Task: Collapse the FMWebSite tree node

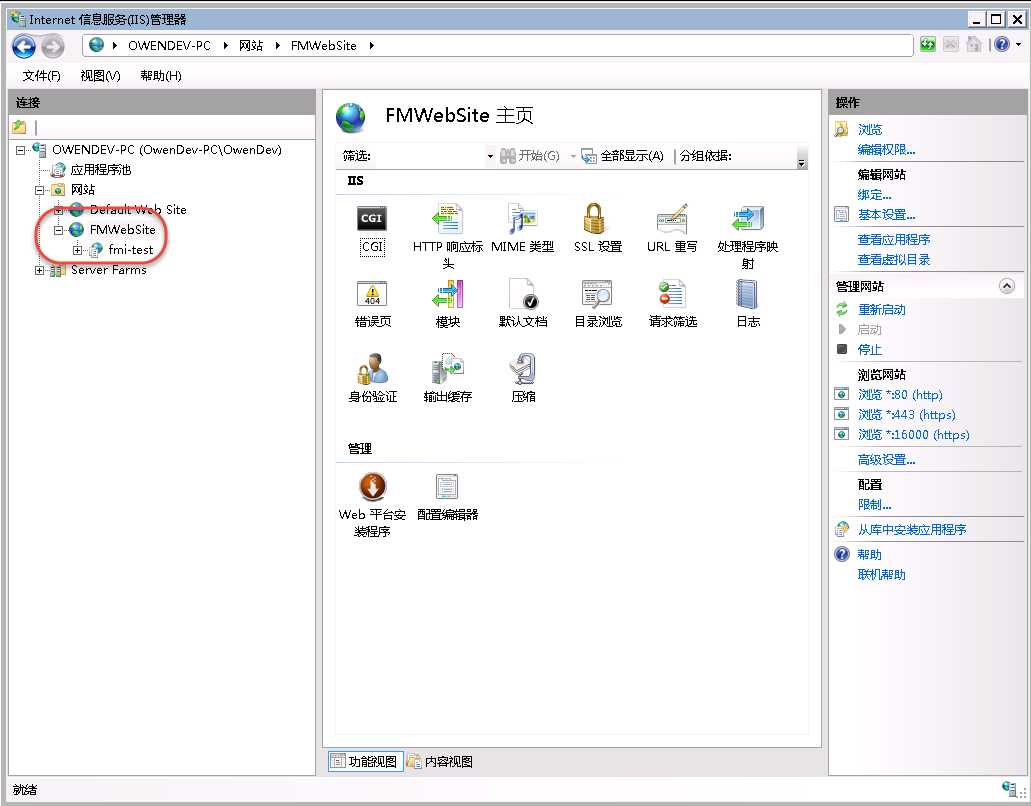Action: coord(59,230)
